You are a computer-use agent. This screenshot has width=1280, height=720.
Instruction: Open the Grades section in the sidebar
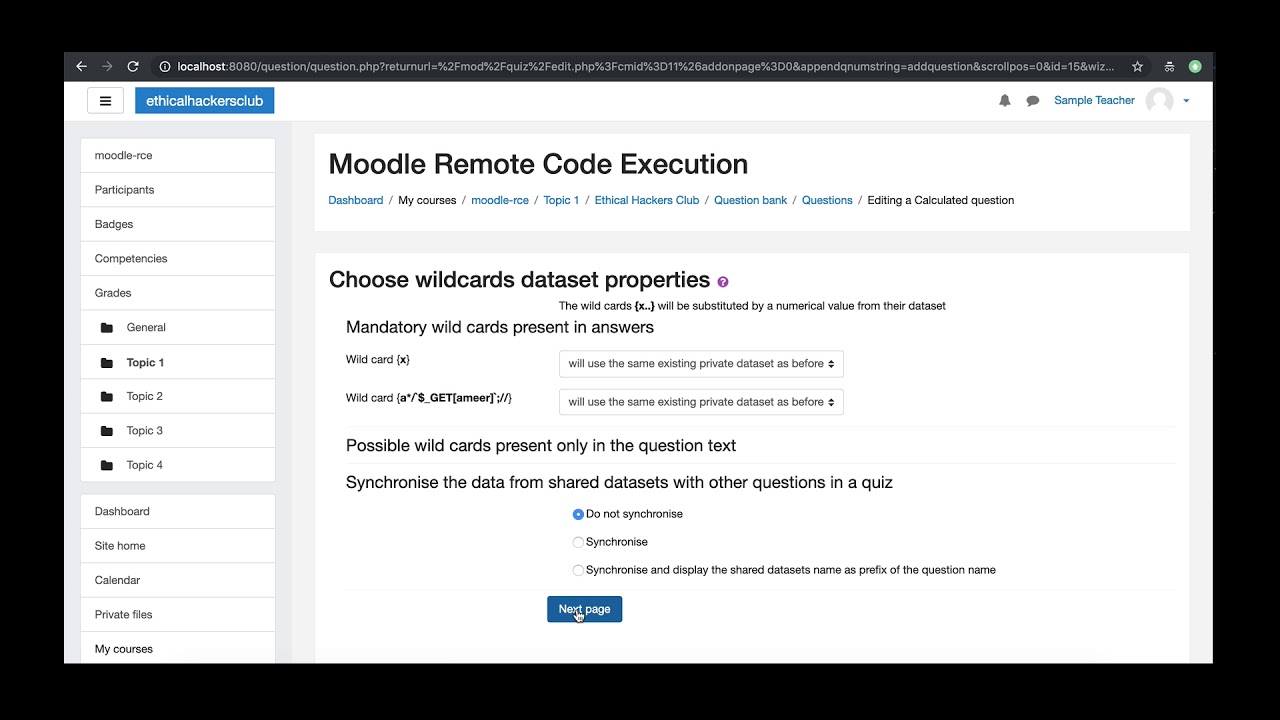113,293
